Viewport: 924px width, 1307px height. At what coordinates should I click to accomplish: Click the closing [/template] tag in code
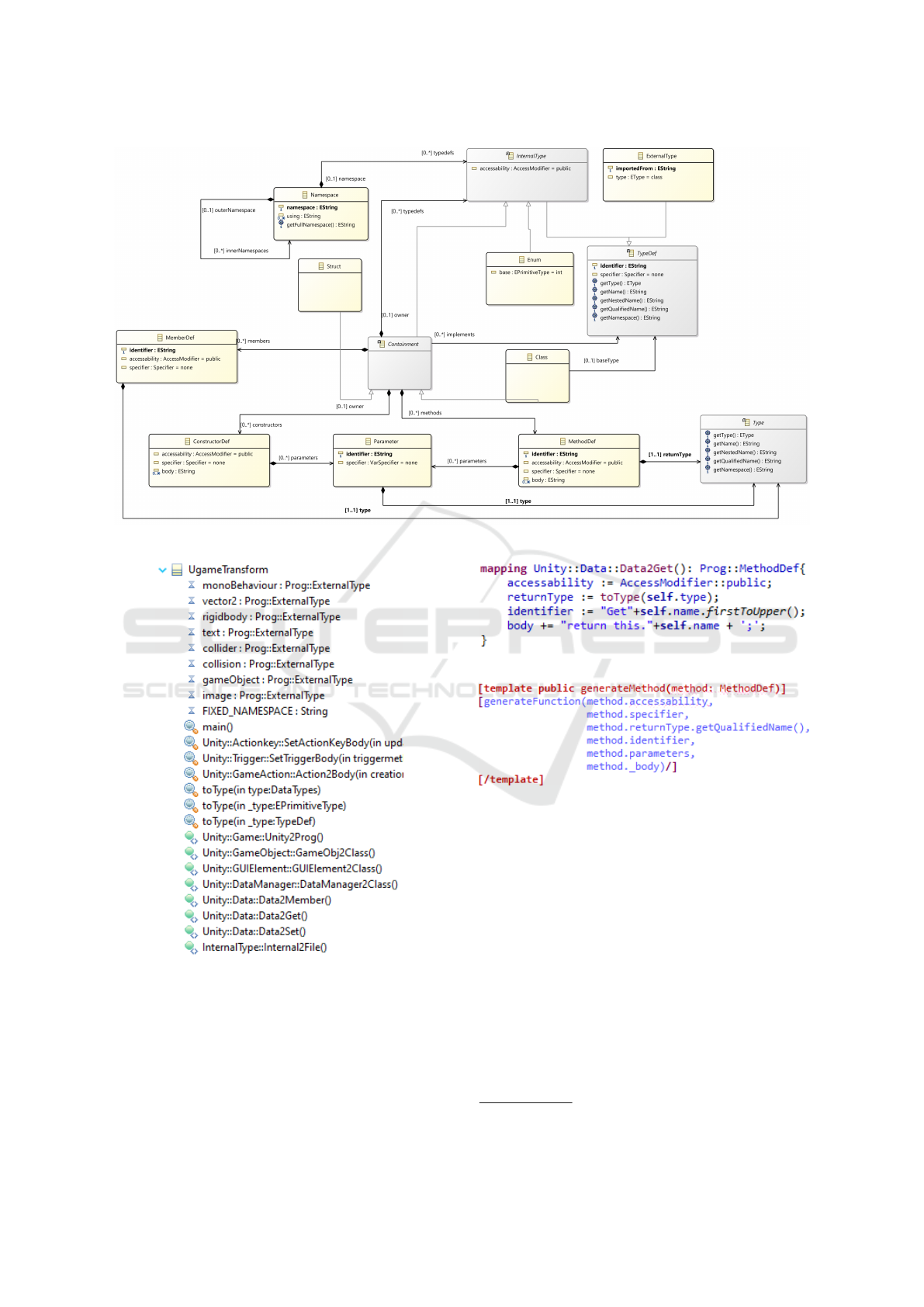(x=510, y=779)
